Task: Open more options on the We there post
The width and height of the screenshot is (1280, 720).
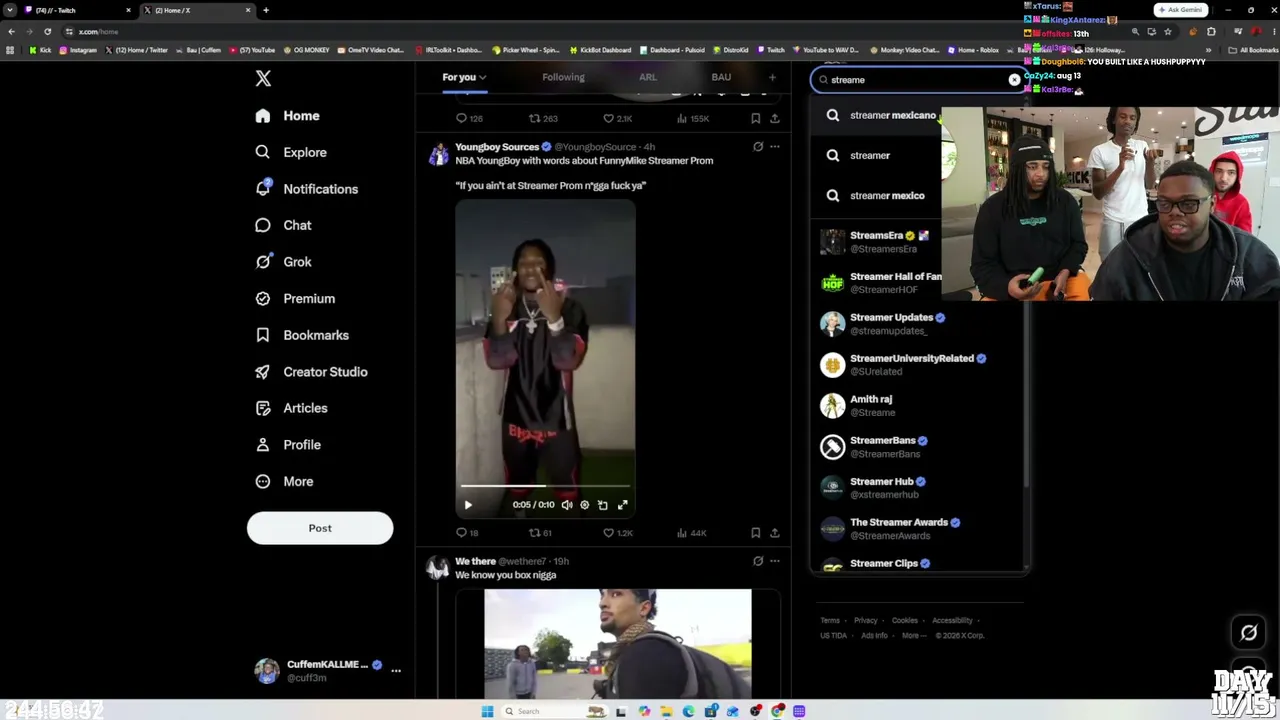Action: 774,561
